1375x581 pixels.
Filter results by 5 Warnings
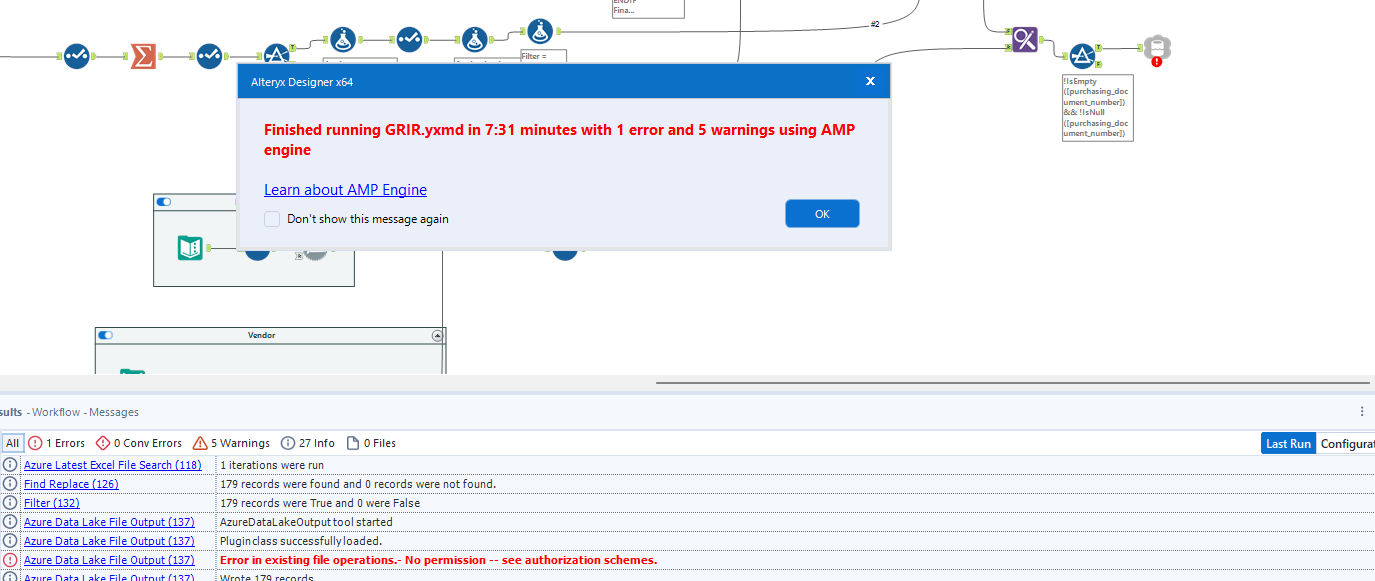point(231,443)
